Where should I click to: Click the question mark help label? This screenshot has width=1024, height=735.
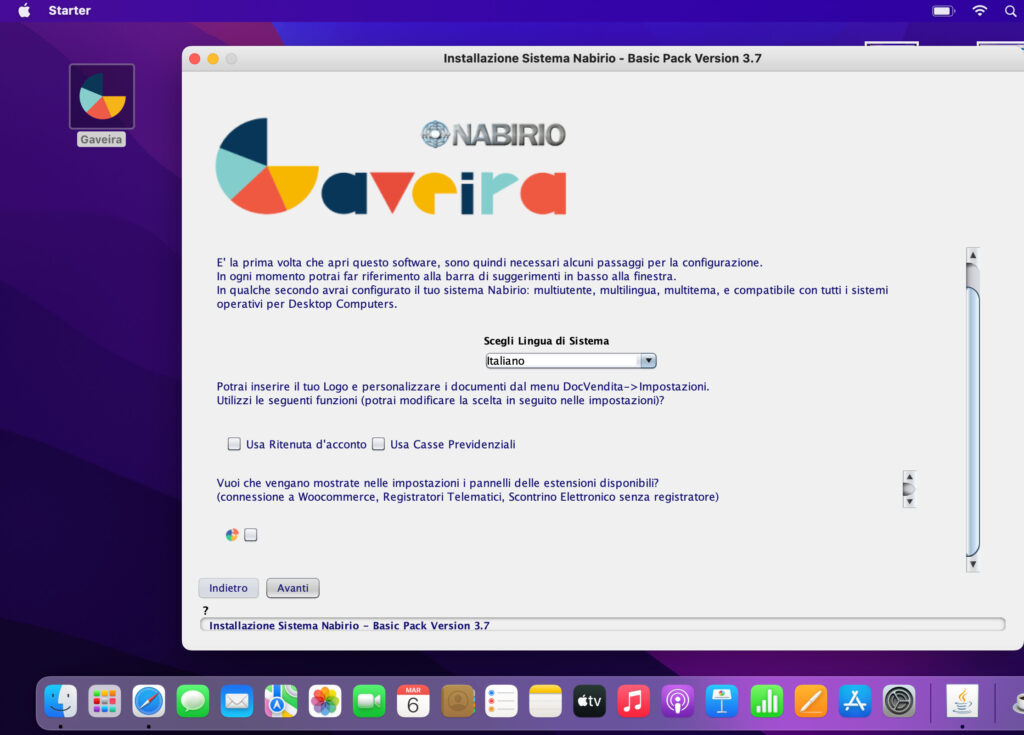205,610
